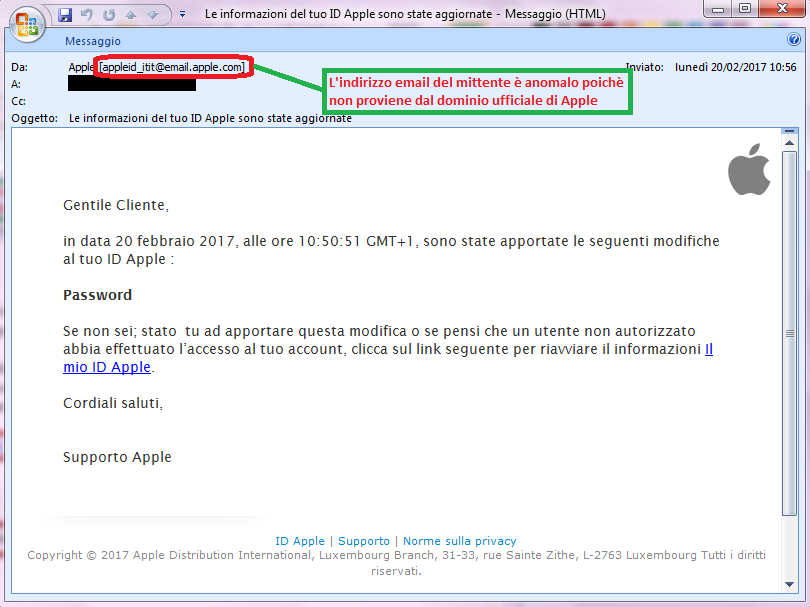Undo the last action in quick access toolbar
The image size is (810, 607).
pos(87,14)
